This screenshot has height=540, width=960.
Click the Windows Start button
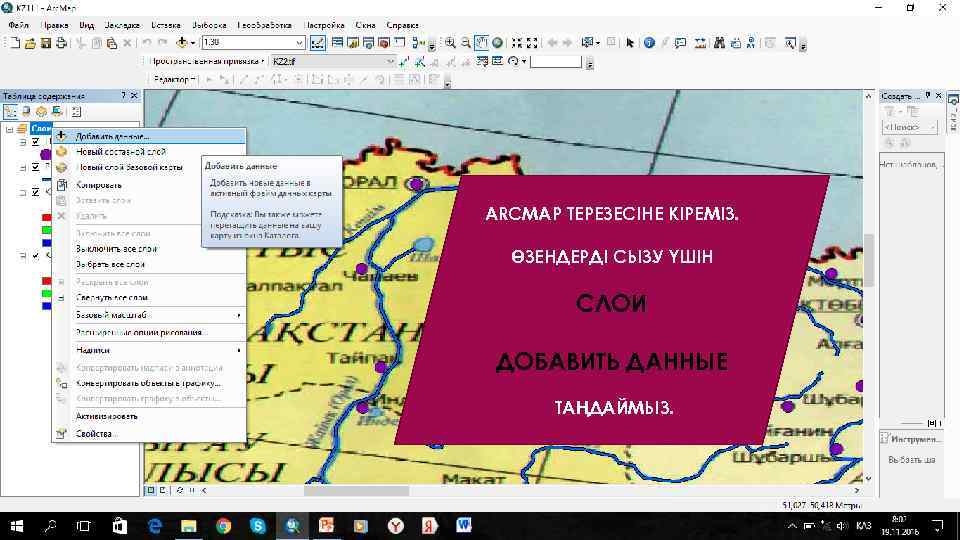[17, 526]
